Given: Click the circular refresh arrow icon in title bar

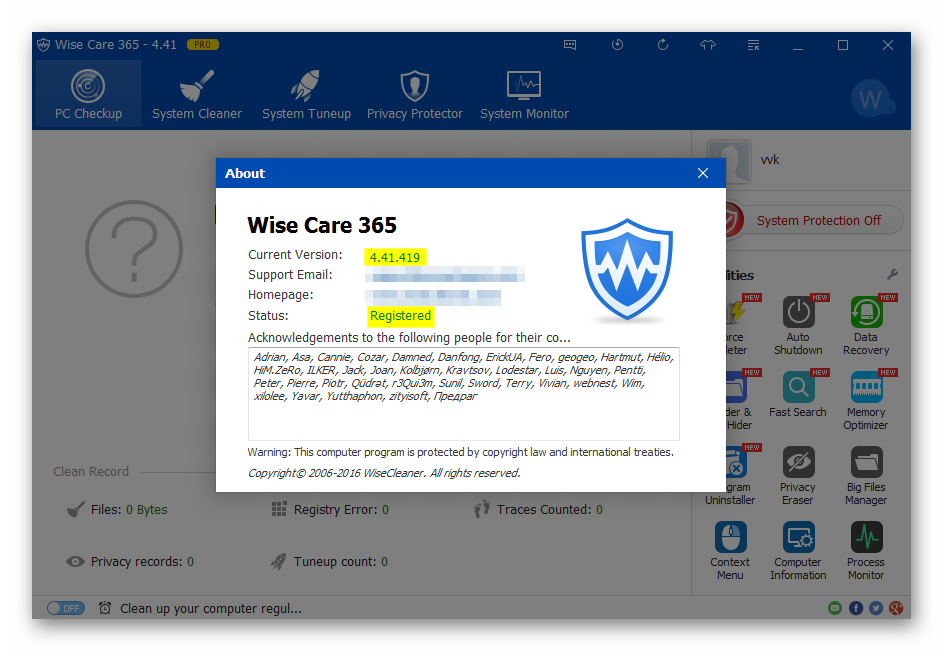Looking at the screenshot, I should [663, 45].
